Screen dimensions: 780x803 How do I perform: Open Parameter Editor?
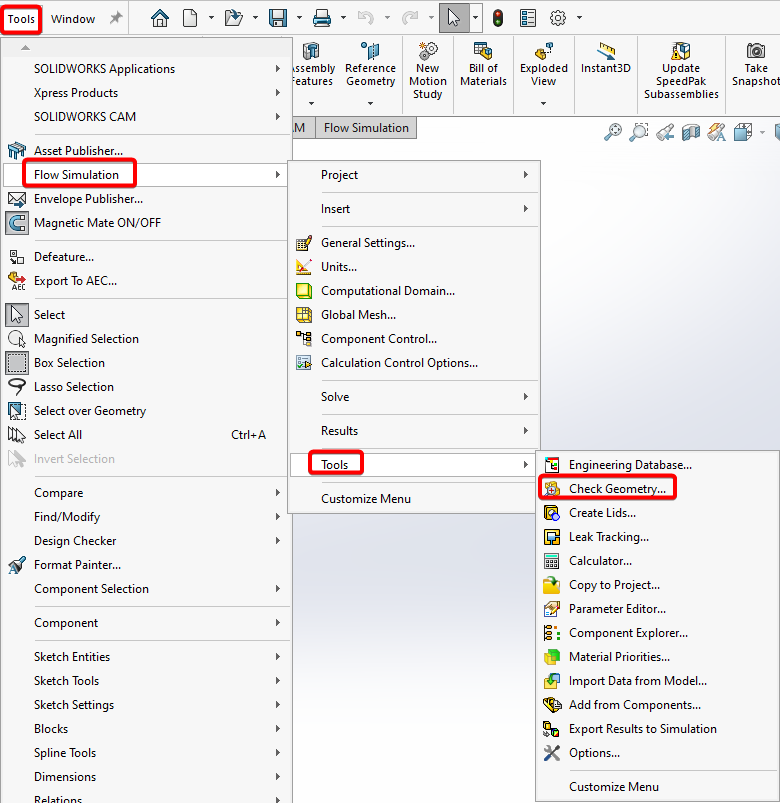[x=657, y=609]
